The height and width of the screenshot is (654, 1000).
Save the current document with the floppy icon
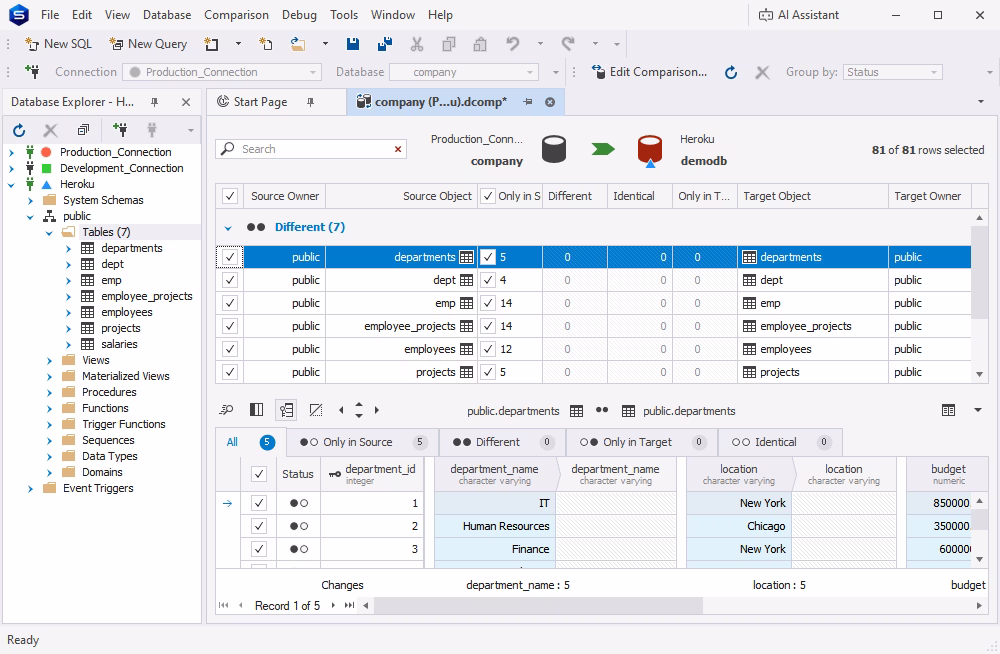click(x=353, y=44)
